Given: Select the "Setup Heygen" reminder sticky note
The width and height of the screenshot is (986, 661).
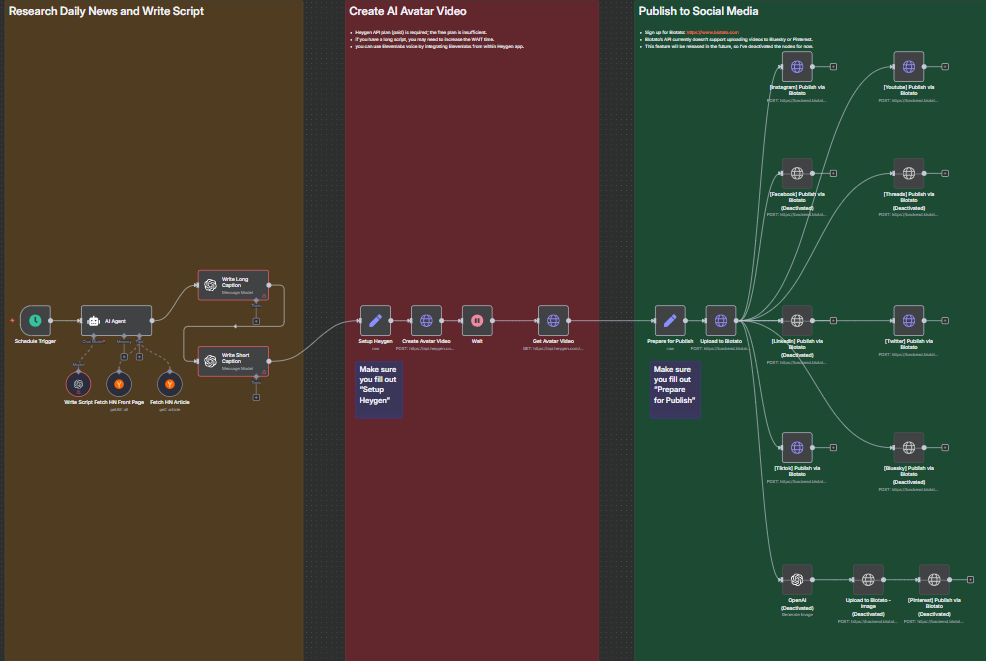Looking at the screenshot, I should (x=380, y=390).
